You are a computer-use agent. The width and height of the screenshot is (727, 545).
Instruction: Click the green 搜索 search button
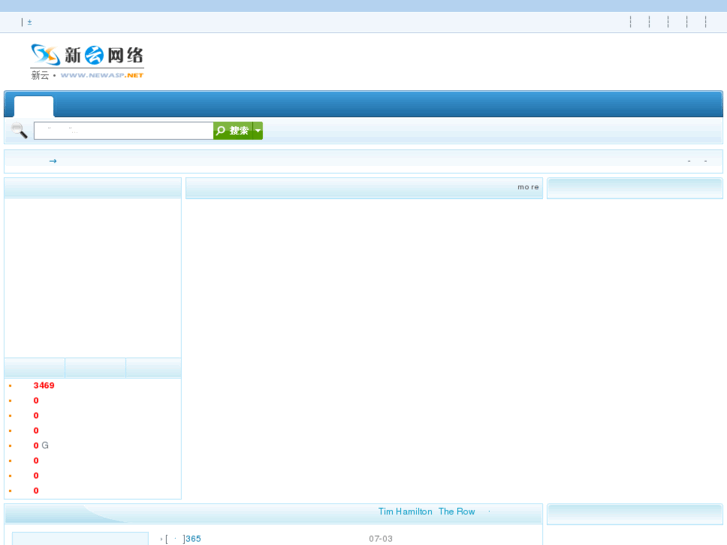pyautogui.click(x=233, y=131)
